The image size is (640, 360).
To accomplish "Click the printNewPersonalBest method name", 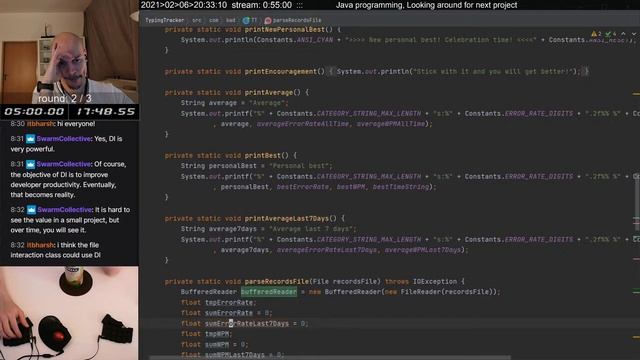I will [x=284, y=29].
